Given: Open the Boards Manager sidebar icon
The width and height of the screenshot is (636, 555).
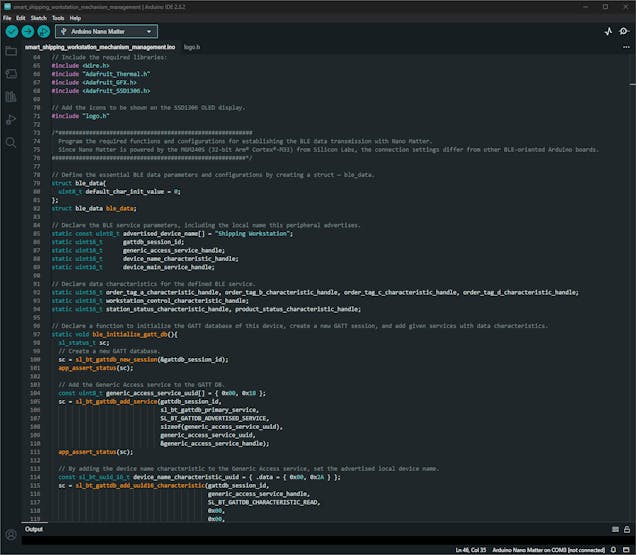Looking at the screenshot, I should click(x=11, y=74).
